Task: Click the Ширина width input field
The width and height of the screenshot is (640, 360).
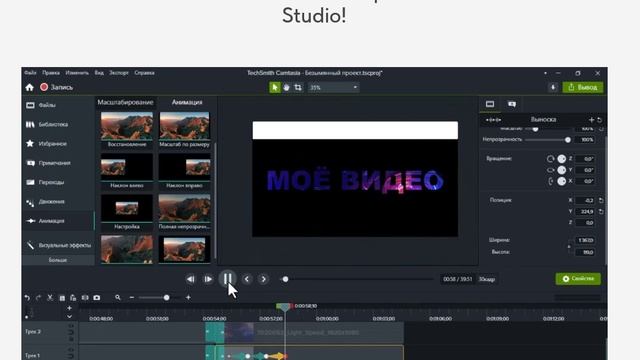Action: click(584, 240)
